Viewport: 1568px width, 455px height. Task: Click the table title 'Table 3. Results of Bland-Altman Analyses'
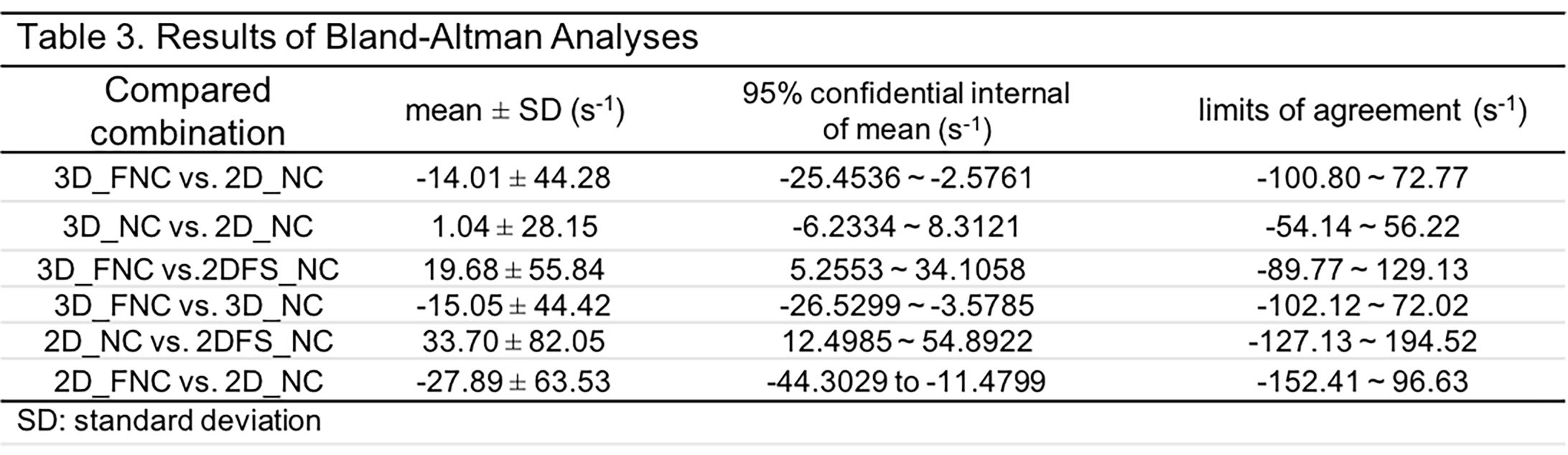[357, 37]
